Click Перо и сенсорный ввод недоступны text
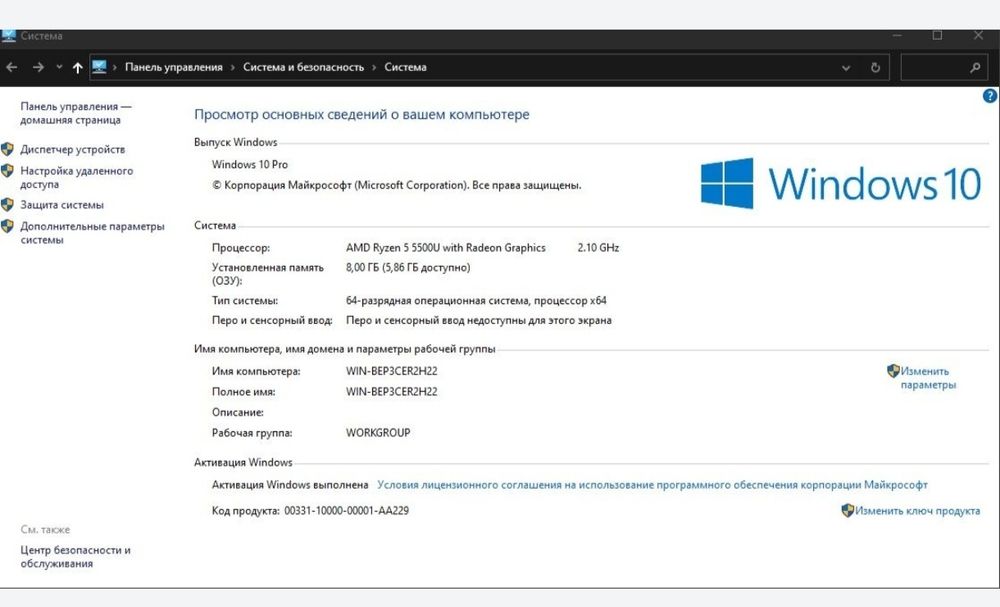 click(479, 320)
